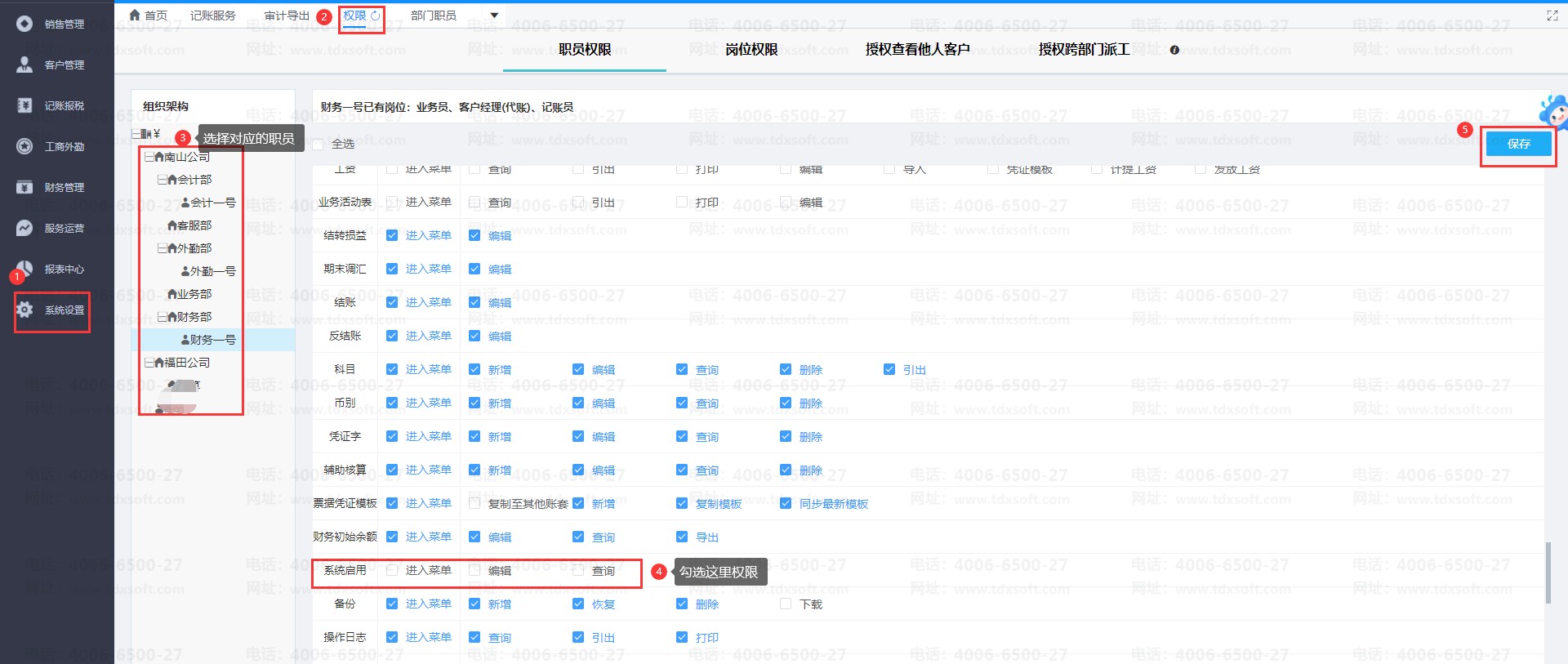
Task: Open the 授权查看他人客户 tab
Action: 917,50
